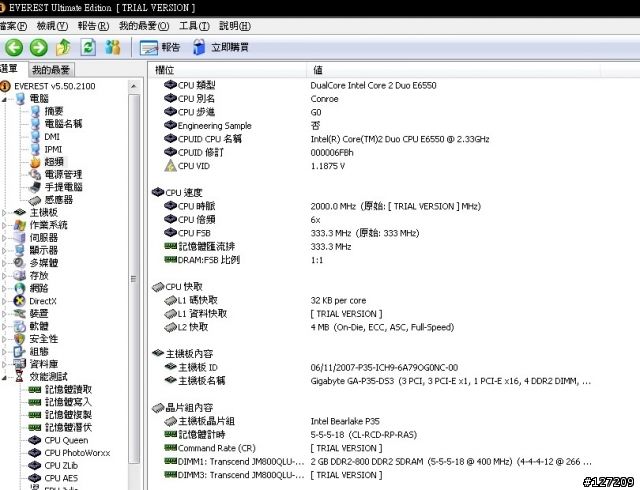The height and width of the screenshot is (490, 640).
Task: Click the memory icon beside DRAM:FSB 比例
Action: pos(170,260)
